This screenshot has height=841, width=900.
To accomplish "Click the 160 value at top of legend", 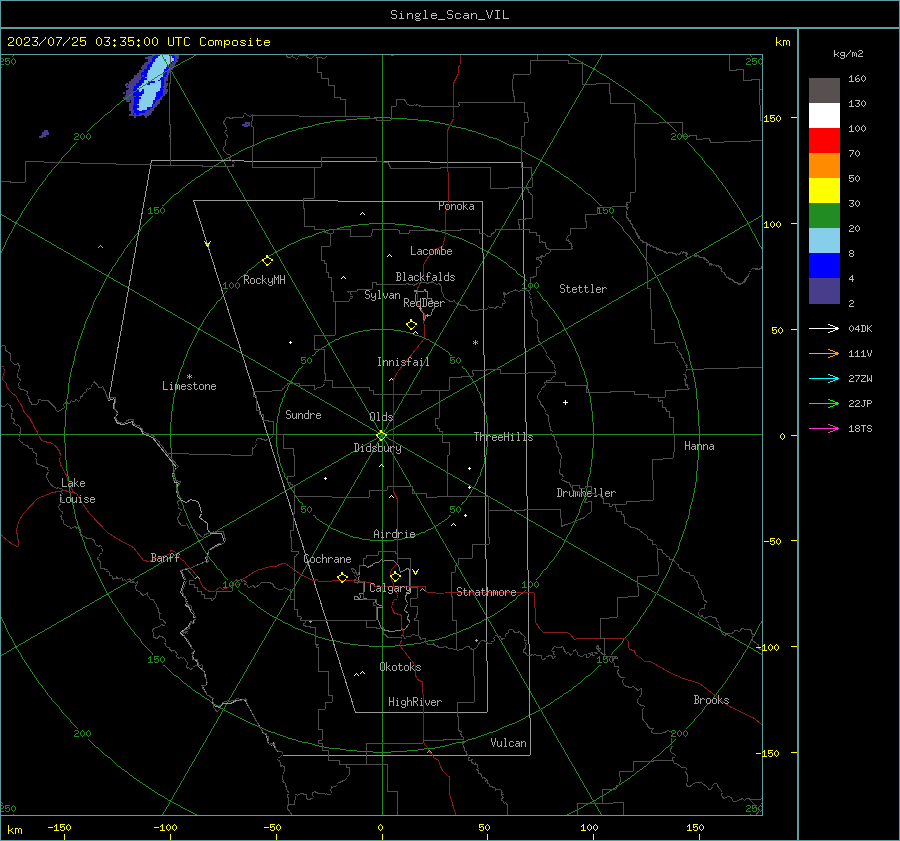I will pos(857,79).
